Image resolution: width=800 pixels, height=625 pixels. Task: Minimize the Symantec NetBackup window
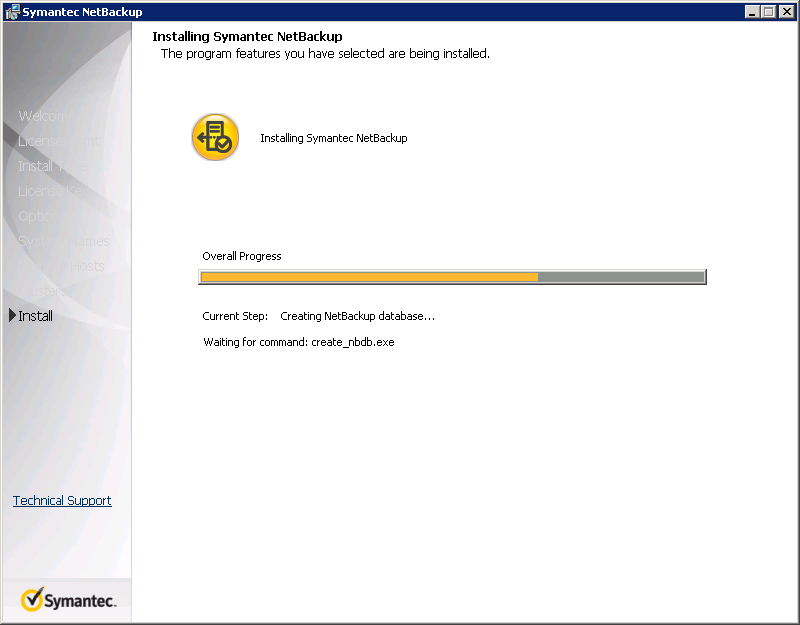(x=752, y=12)
